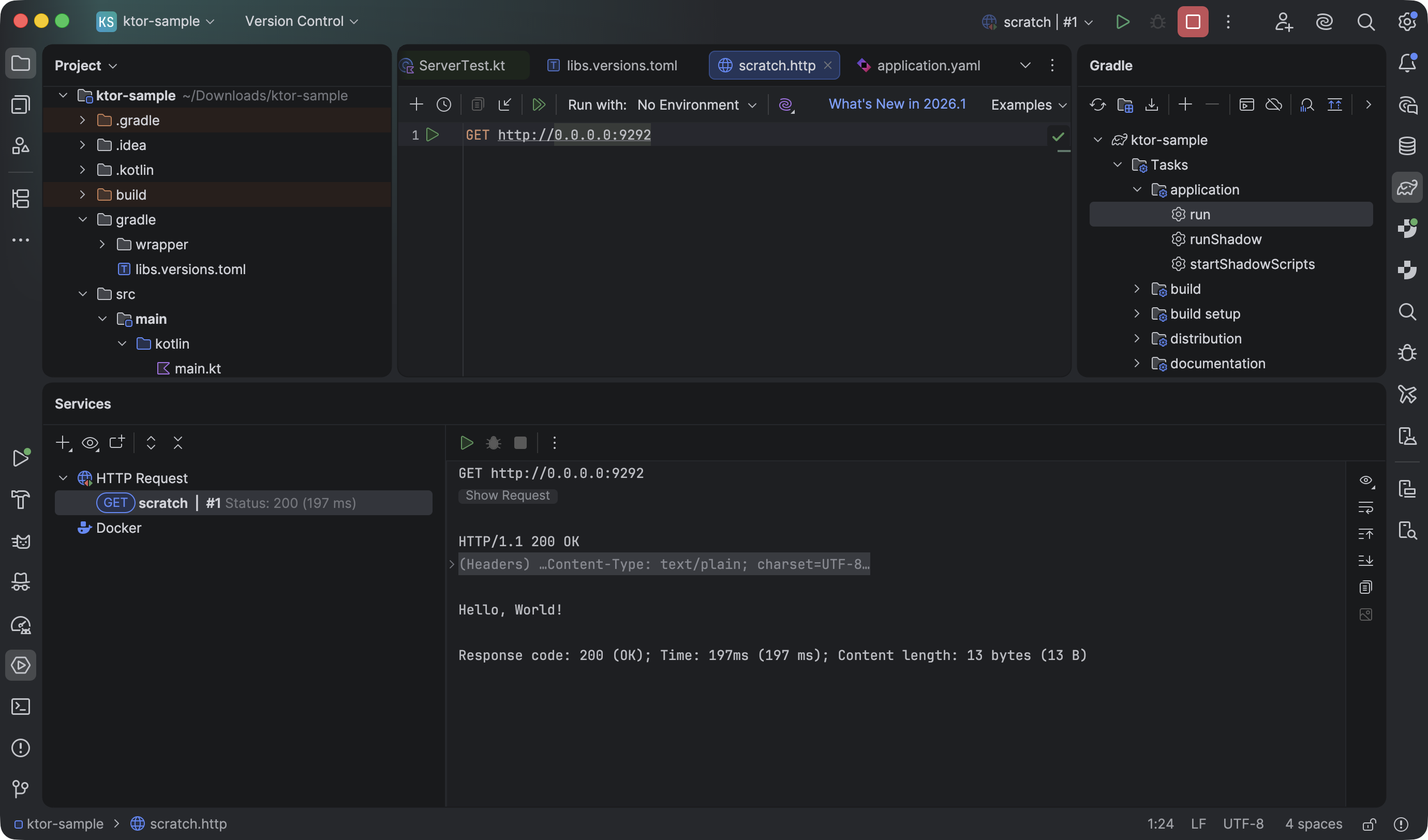Open the Examples dropdown
1428x840 pixels.
tap(1029, 105)
